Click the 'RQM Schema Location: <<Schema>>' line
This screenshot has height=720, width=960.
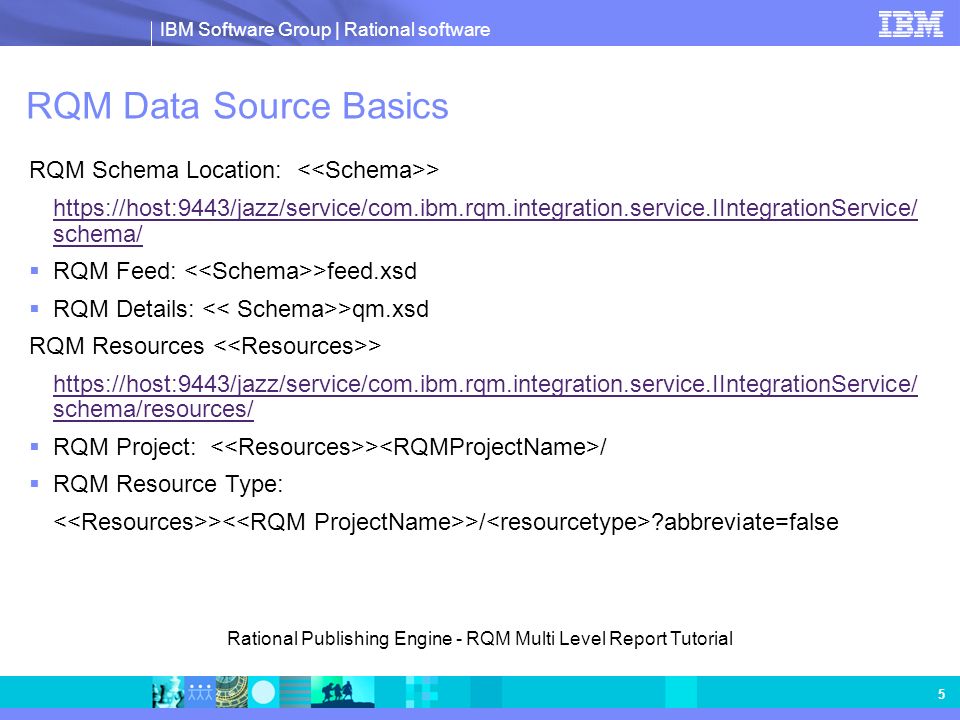234,170
